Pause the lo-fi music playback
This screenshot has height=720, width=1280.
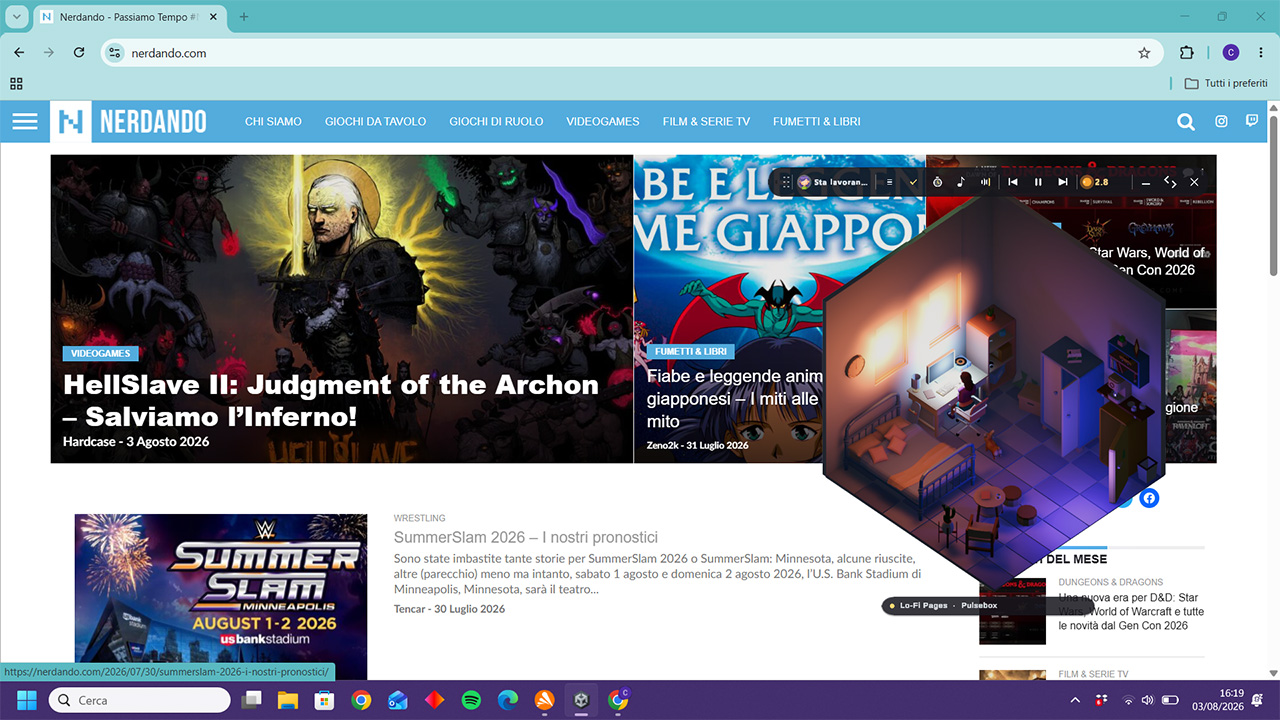pos(1038,182)
